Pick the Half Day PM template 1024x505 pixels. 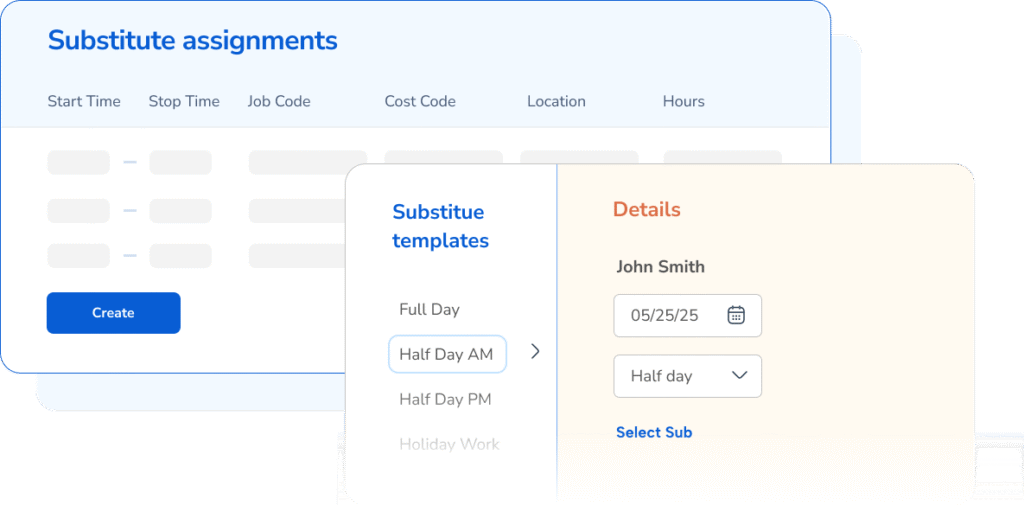coord(445,399)
